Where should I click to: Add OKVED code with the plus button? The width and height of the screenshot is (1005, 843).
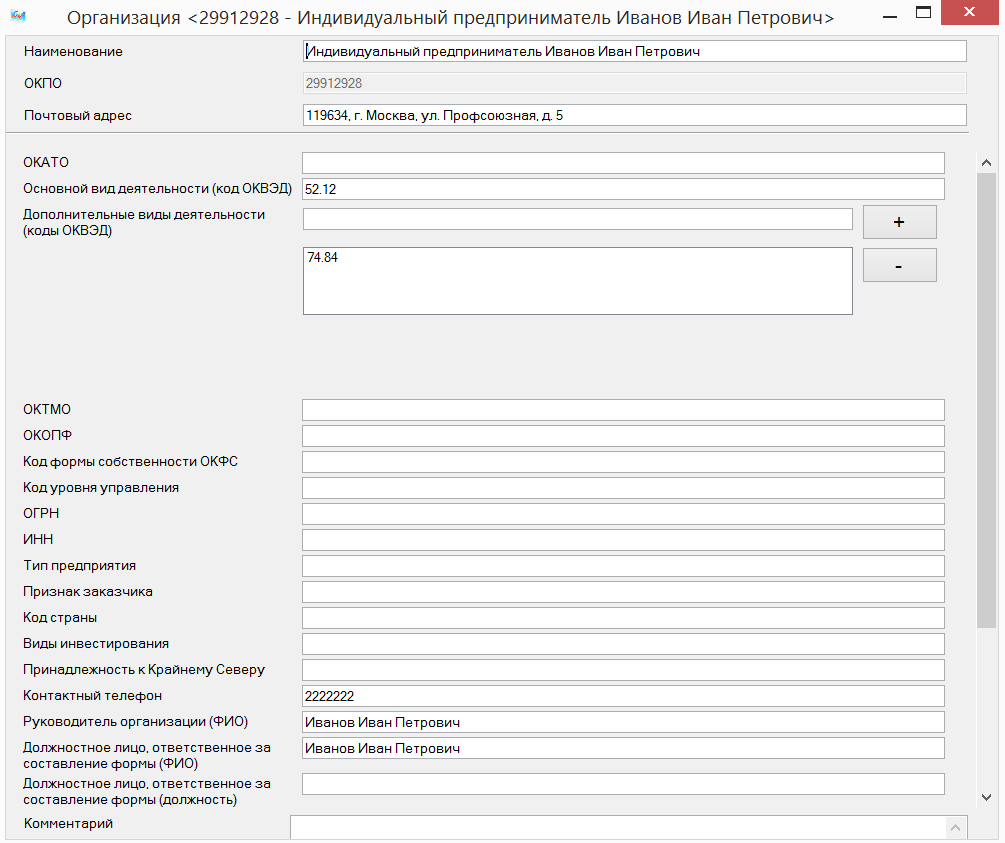click(x=899, y=222)
